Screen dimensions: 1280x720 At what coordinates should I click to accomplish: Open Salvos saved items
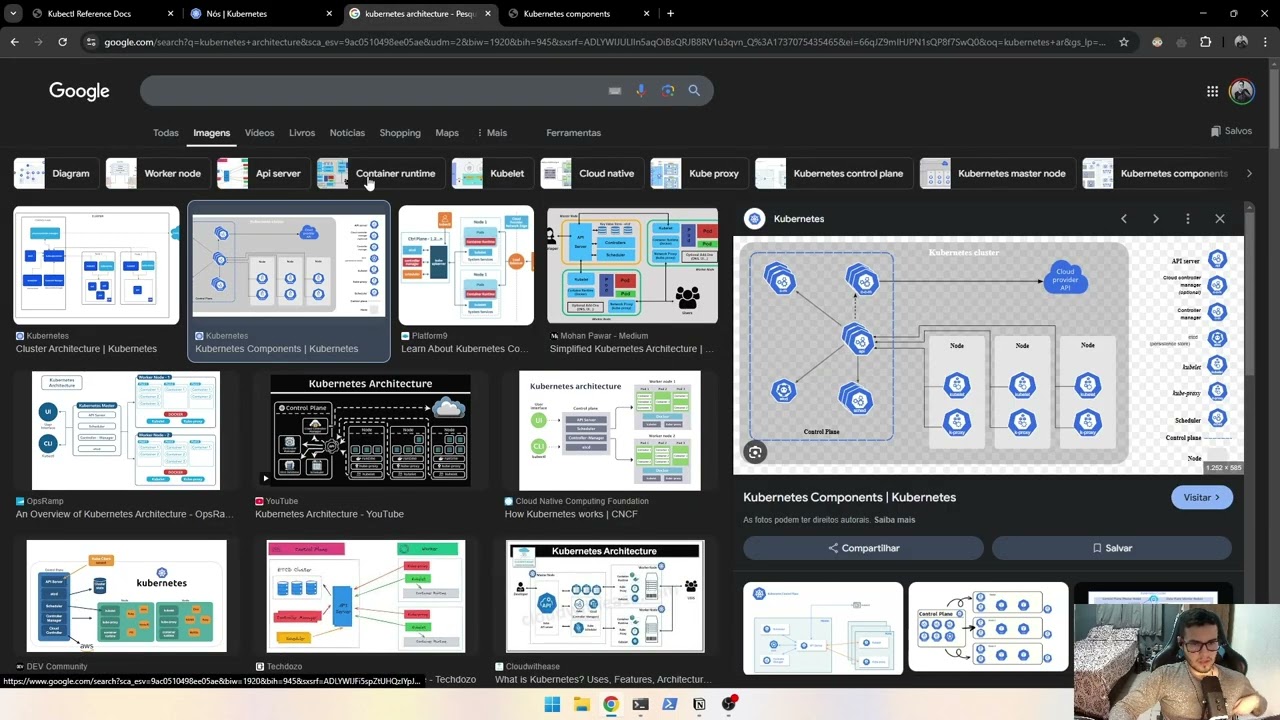1231,131
